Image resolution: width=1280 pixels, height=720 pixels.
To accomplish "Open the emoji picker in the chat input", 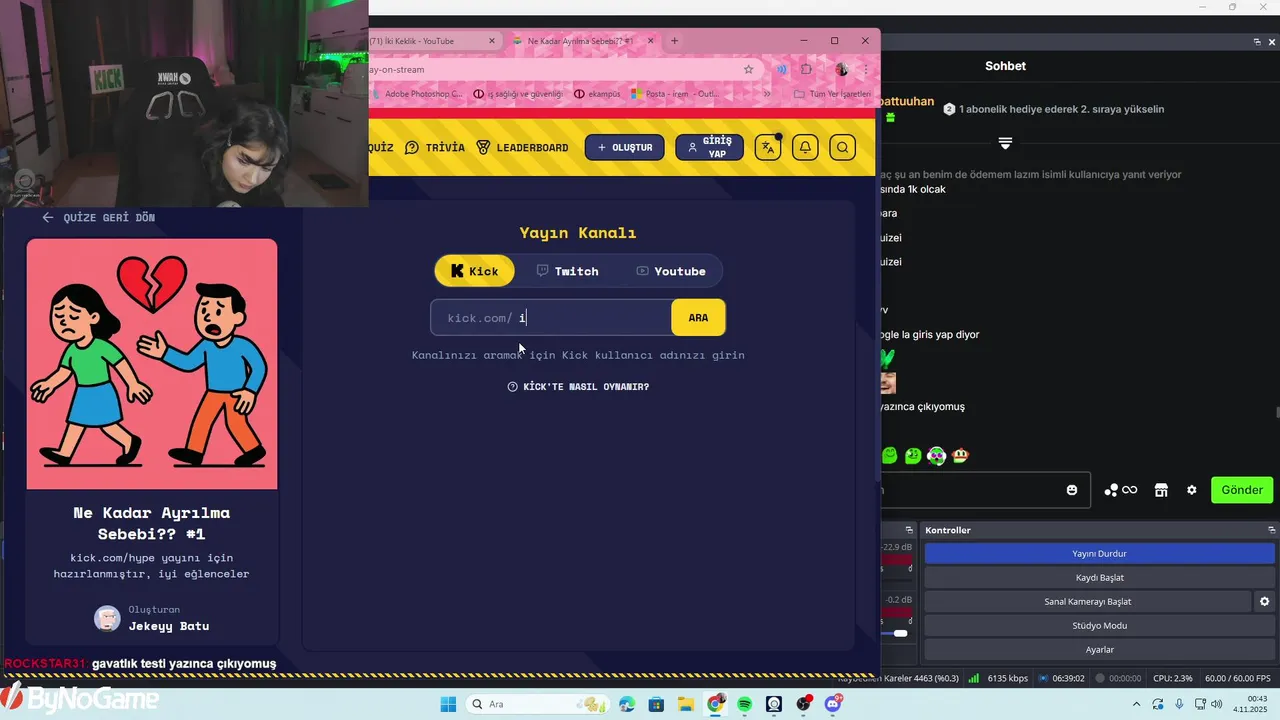I will 1072,490.
